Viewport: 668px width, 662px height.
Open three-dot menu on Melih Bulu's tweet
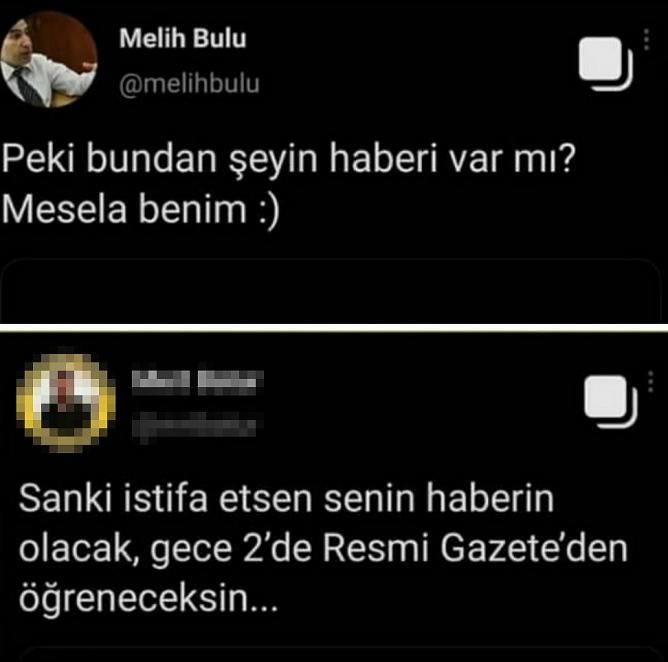tap(646, 40)
